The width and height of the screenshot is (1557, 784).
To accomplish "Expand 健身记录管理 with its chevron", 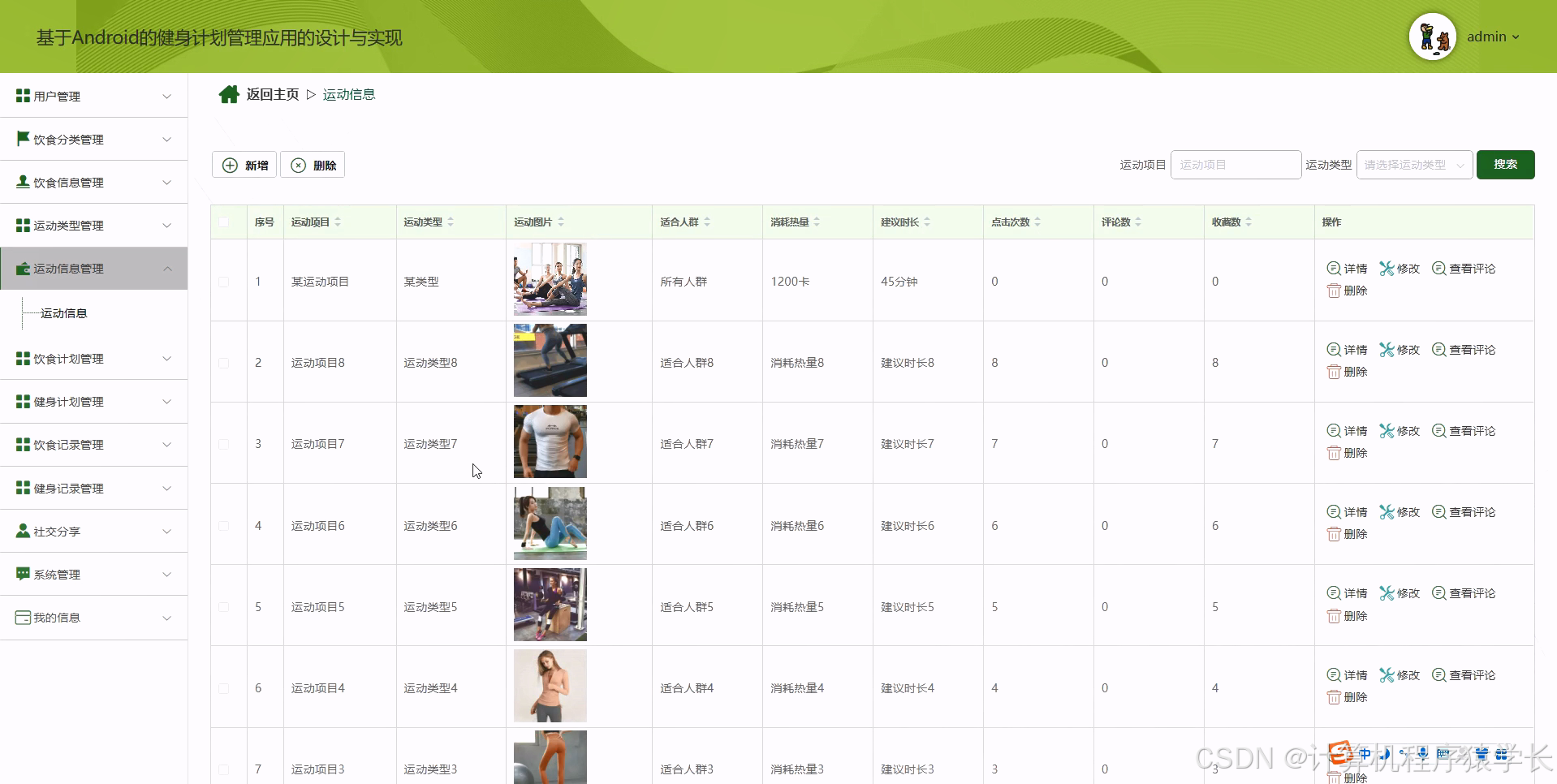I will 166,488.
